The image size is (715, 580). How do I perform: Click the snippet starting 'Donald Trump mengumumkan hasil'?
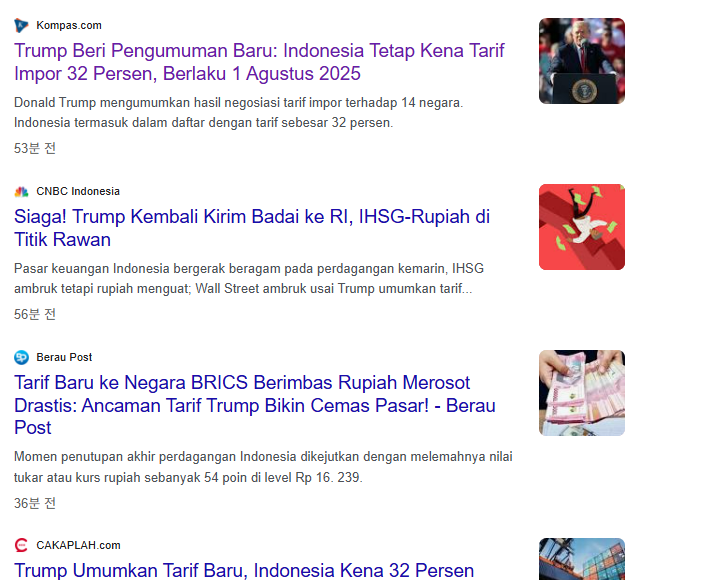pyautogui.click(x=238, y=113)
